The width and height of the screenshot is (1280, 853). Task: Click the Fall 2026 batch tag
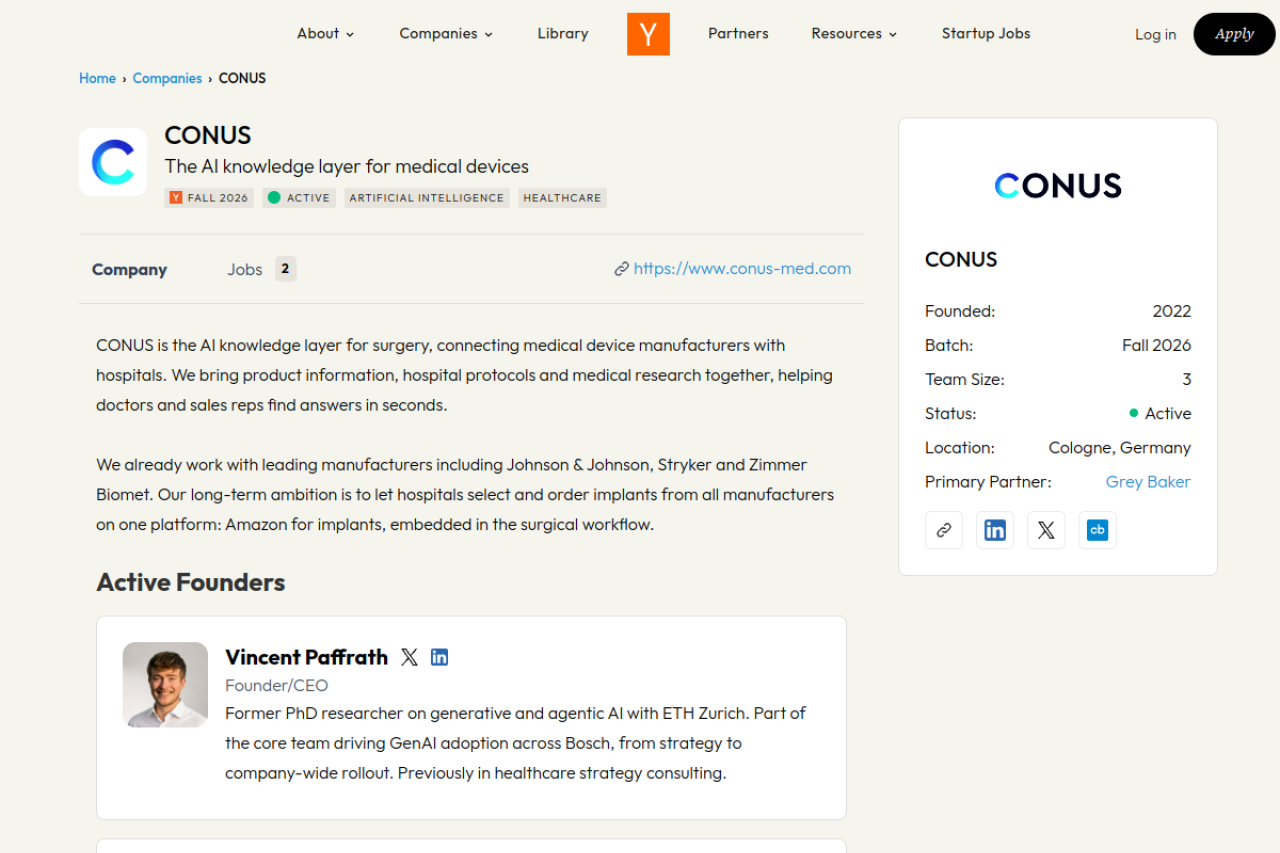tap(209, 198)
